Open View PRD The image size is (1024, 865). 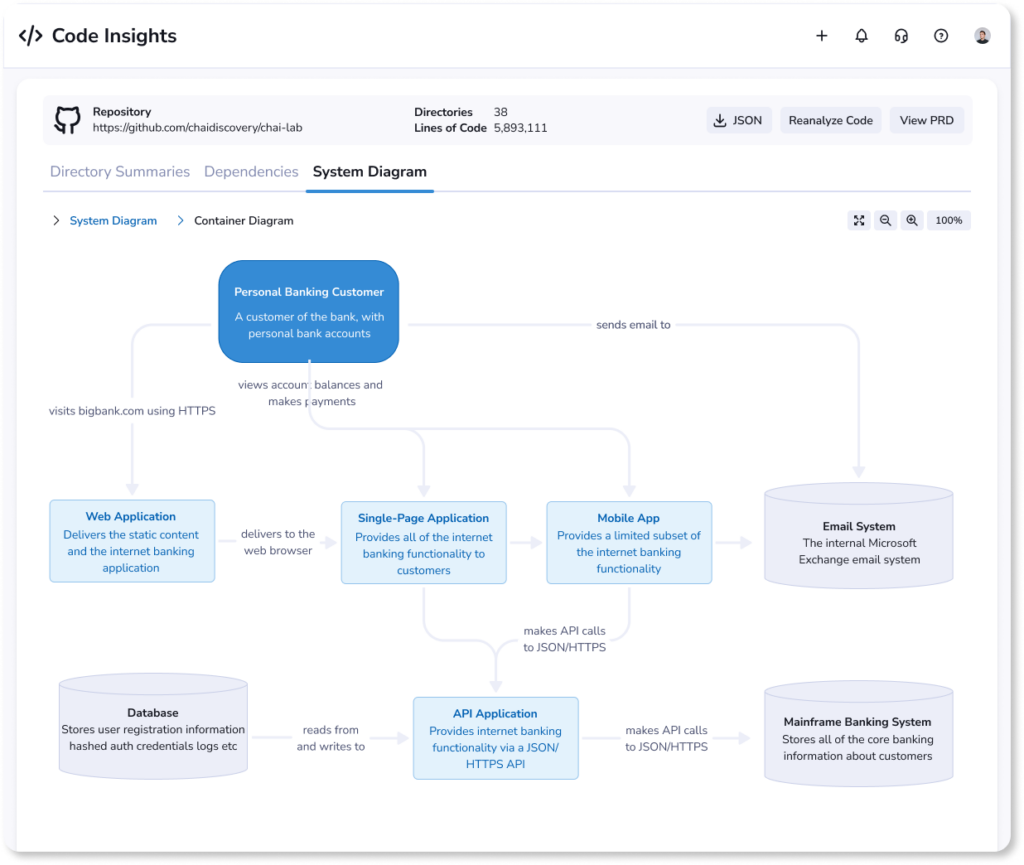[926, 120]
